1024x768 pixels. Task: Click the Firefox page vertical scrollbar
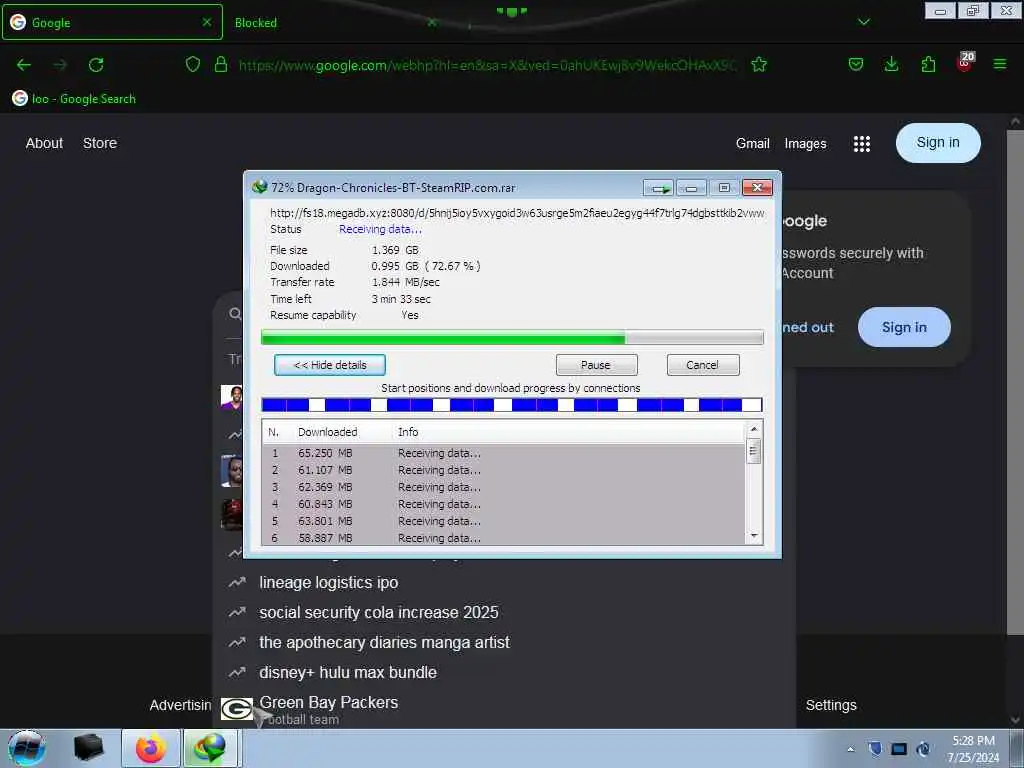1014,382
